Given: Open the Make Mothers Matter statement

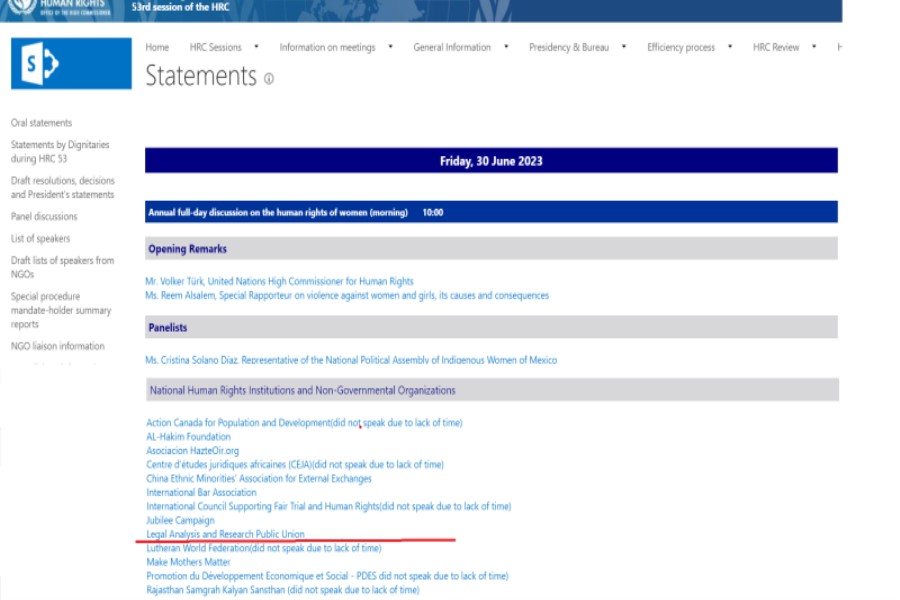Looking at the screenshot, I should (188, 562).
